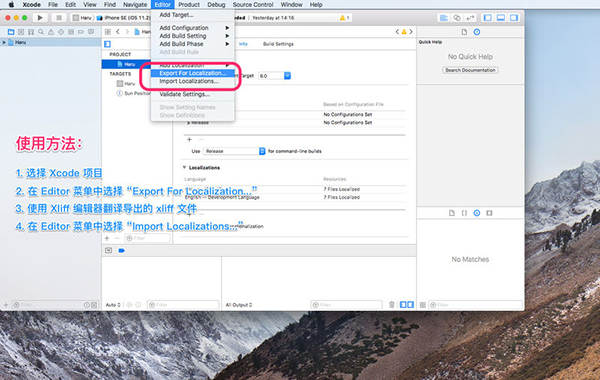This screenshot has height=380, width=600.
Task: Show the Quick Help inspector icon
Action: click(x=477, y=32)
